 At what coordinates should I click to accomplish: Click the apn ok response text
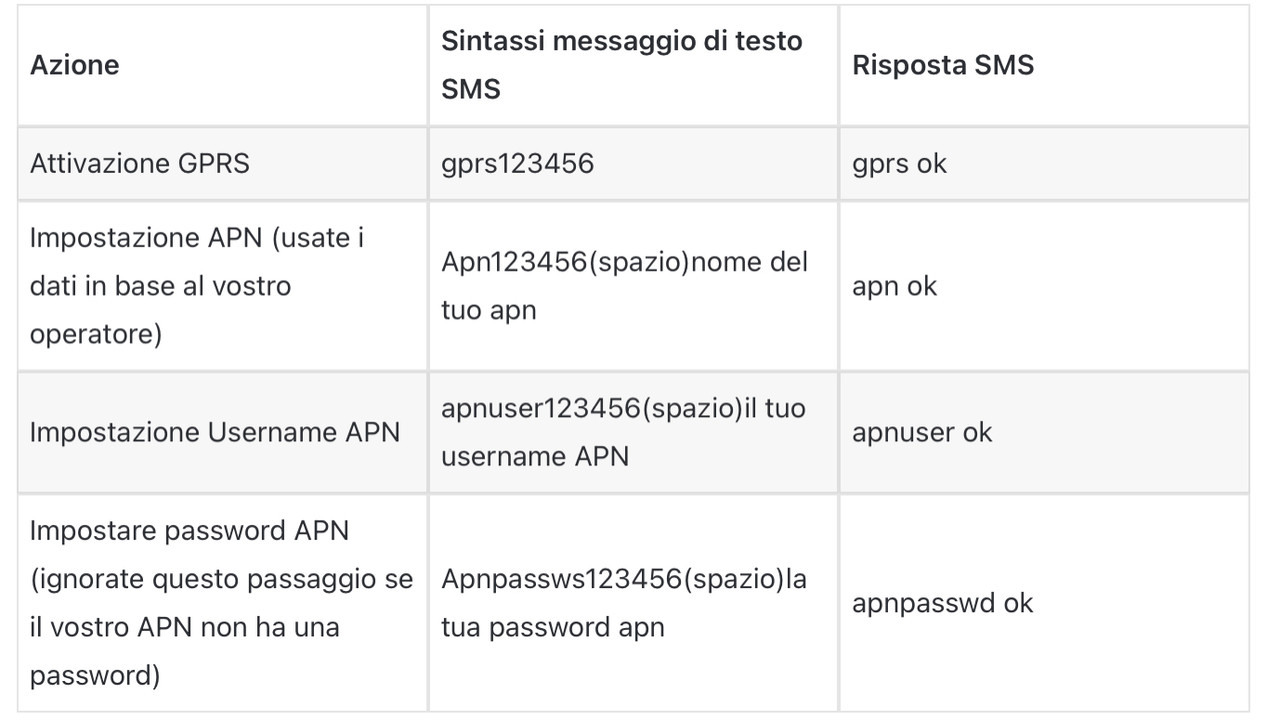894,286
